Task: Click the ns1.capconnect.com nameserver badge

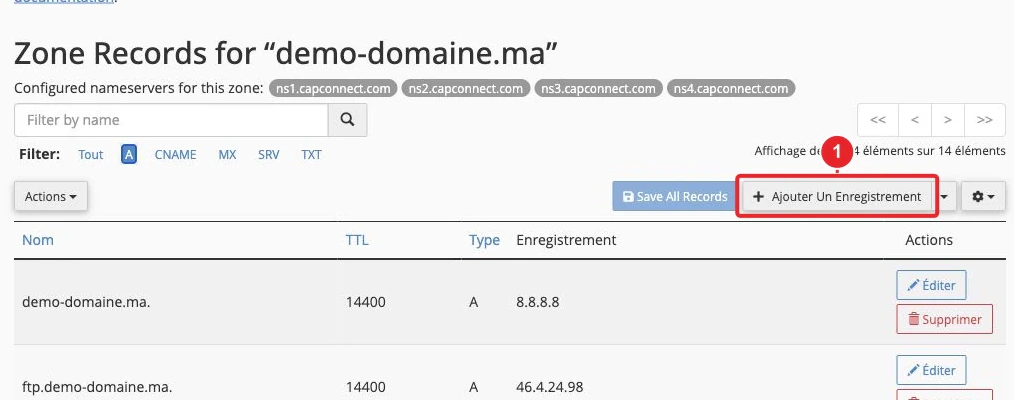Action: (333, 89)
